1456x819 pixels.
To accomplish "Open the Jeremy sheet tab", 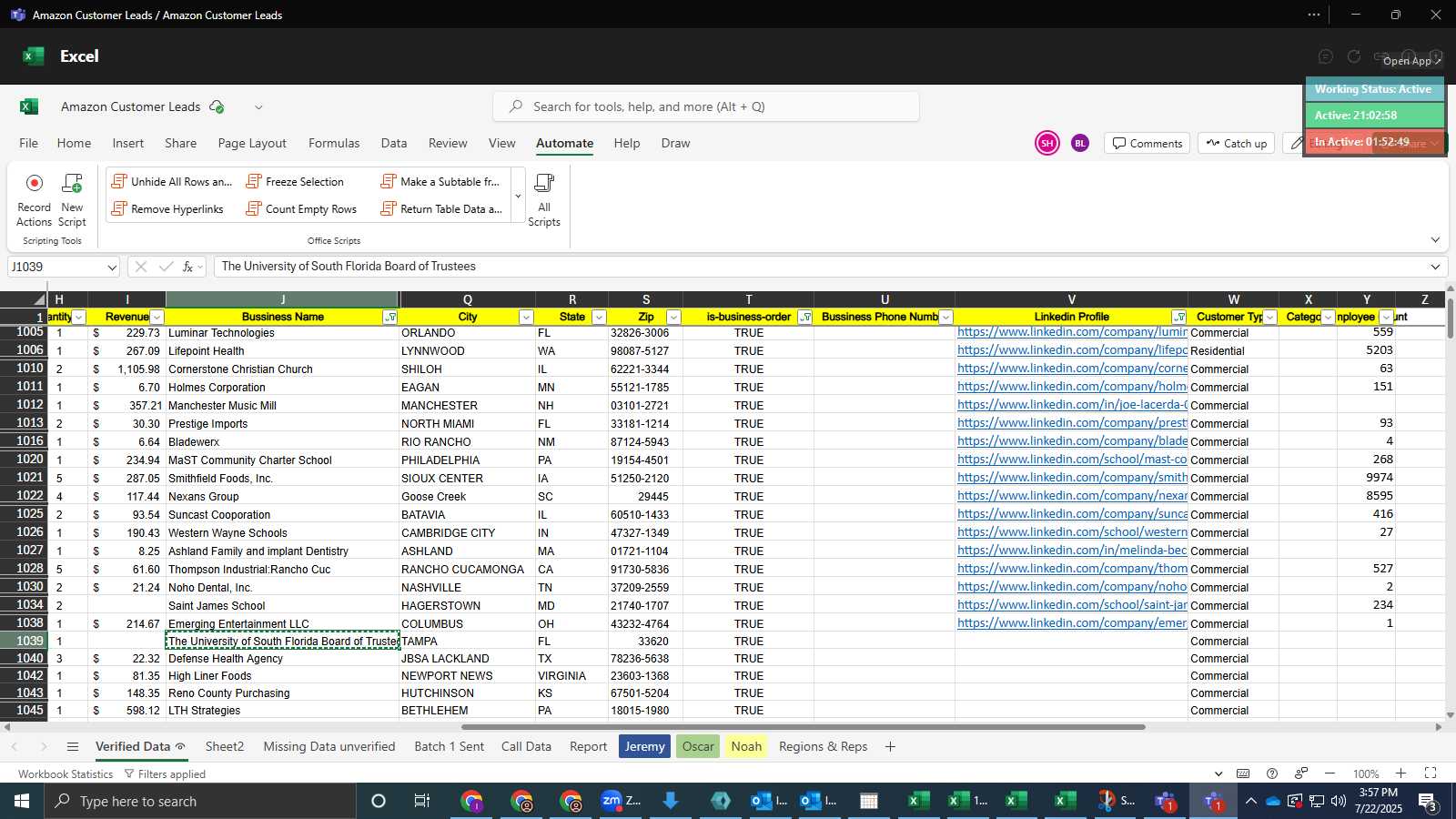I will (x=644, y=746).
